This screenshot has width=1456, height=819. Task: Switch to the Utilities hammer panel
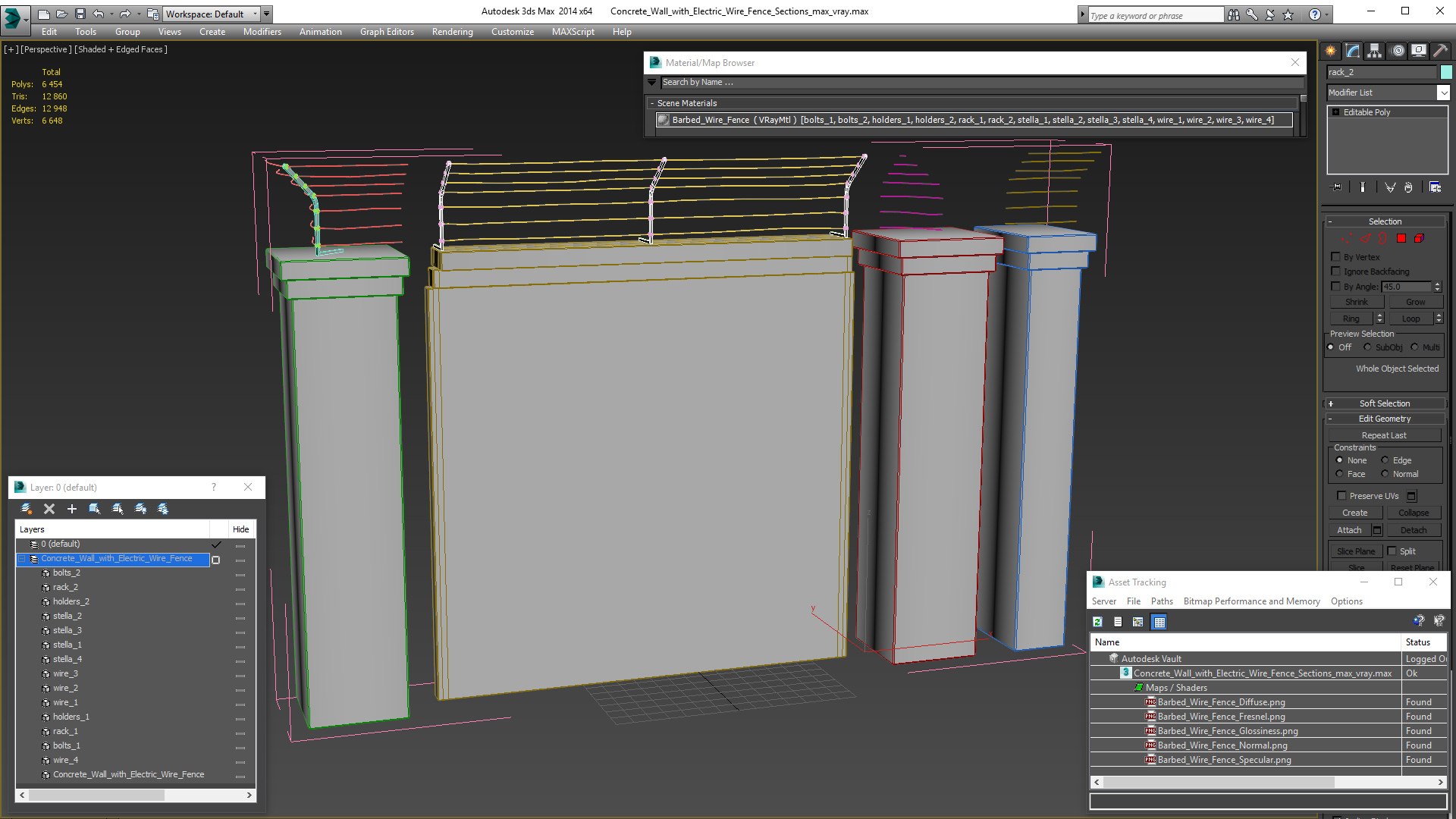click(x=1440, y=51)
